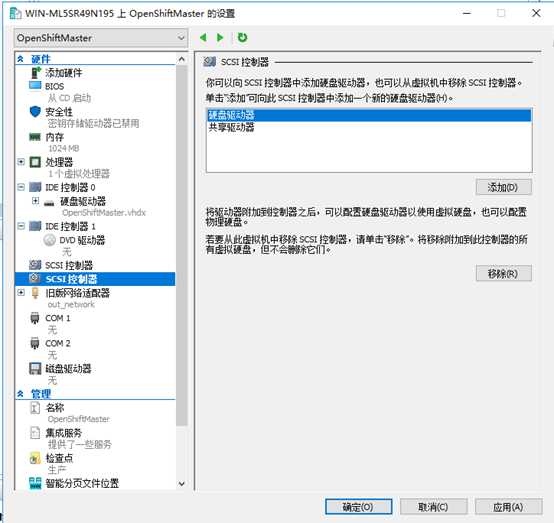Select 从 CD 启动 BIOS subtext
Viewport: 554px width, 523px height.
point(69,98)
